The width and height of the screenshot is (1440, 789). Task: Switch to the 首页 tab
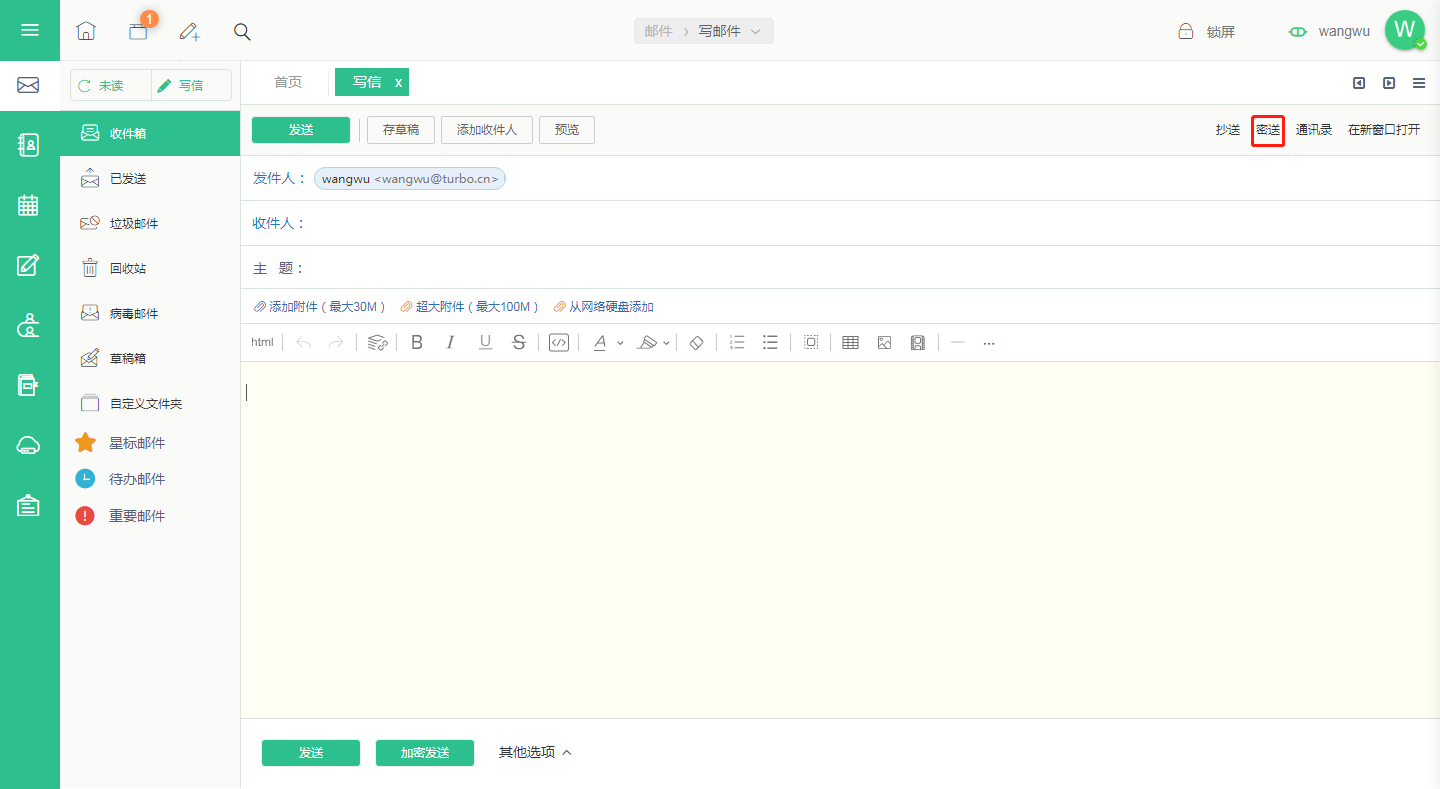[288, 82]
